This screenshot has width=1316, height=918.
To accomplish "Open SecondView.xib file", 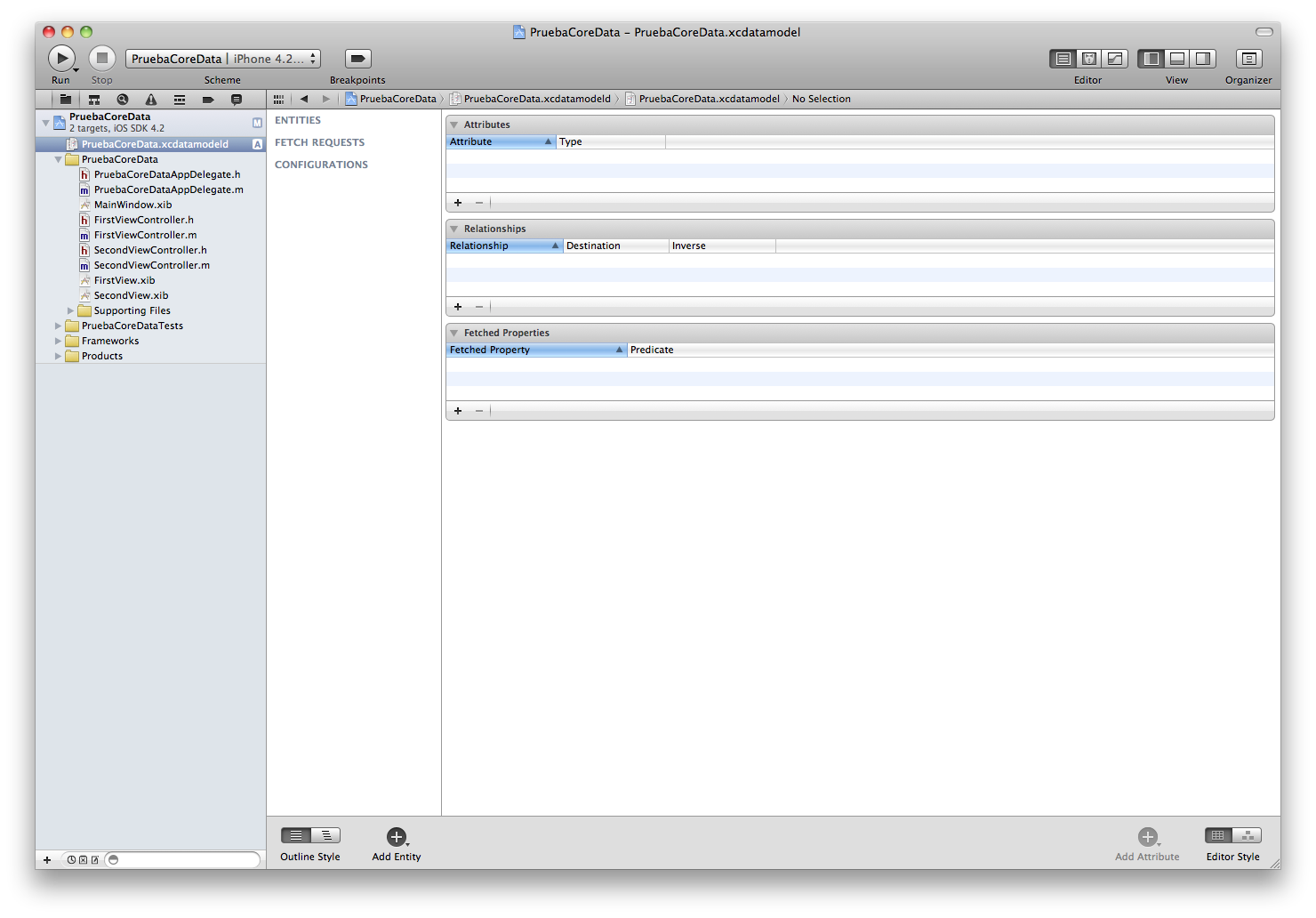I will coord(132,296).
